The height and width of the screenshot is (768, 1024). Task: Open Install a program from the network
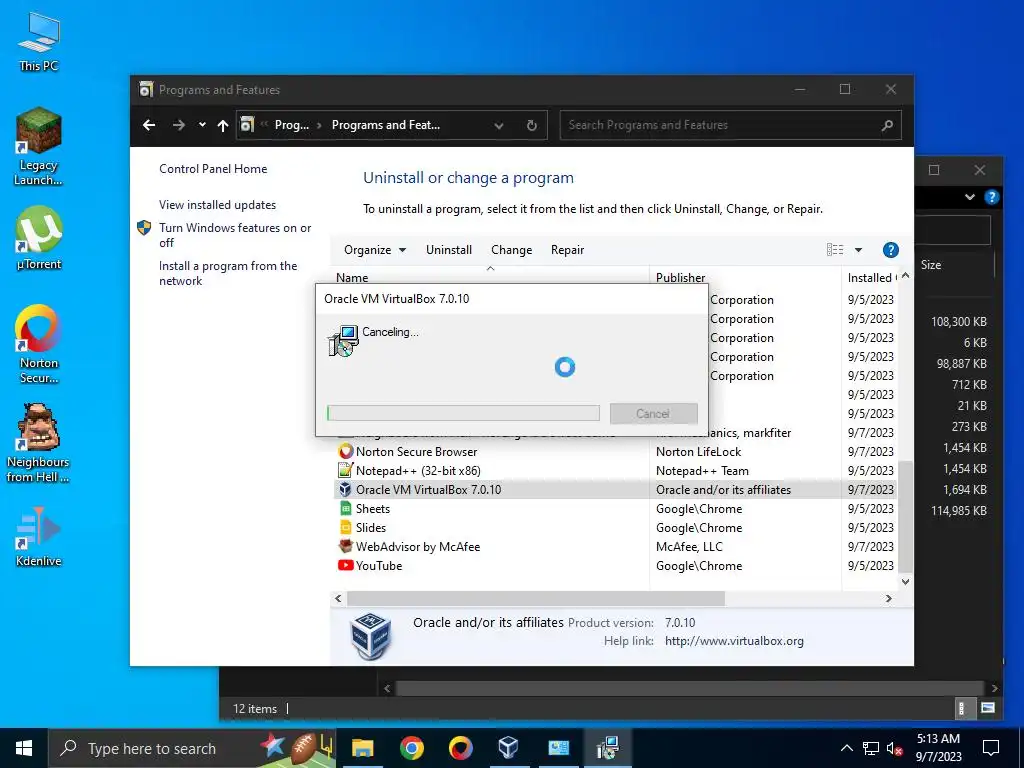[x=228, y=273]
